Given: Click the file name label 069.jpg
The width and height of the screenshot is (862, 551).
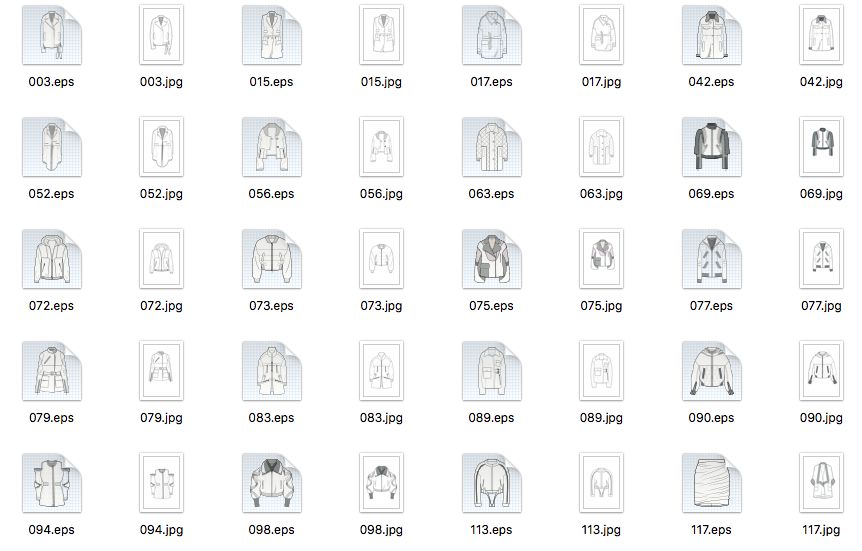Looking at the screenshot, I should click(821, 194).
